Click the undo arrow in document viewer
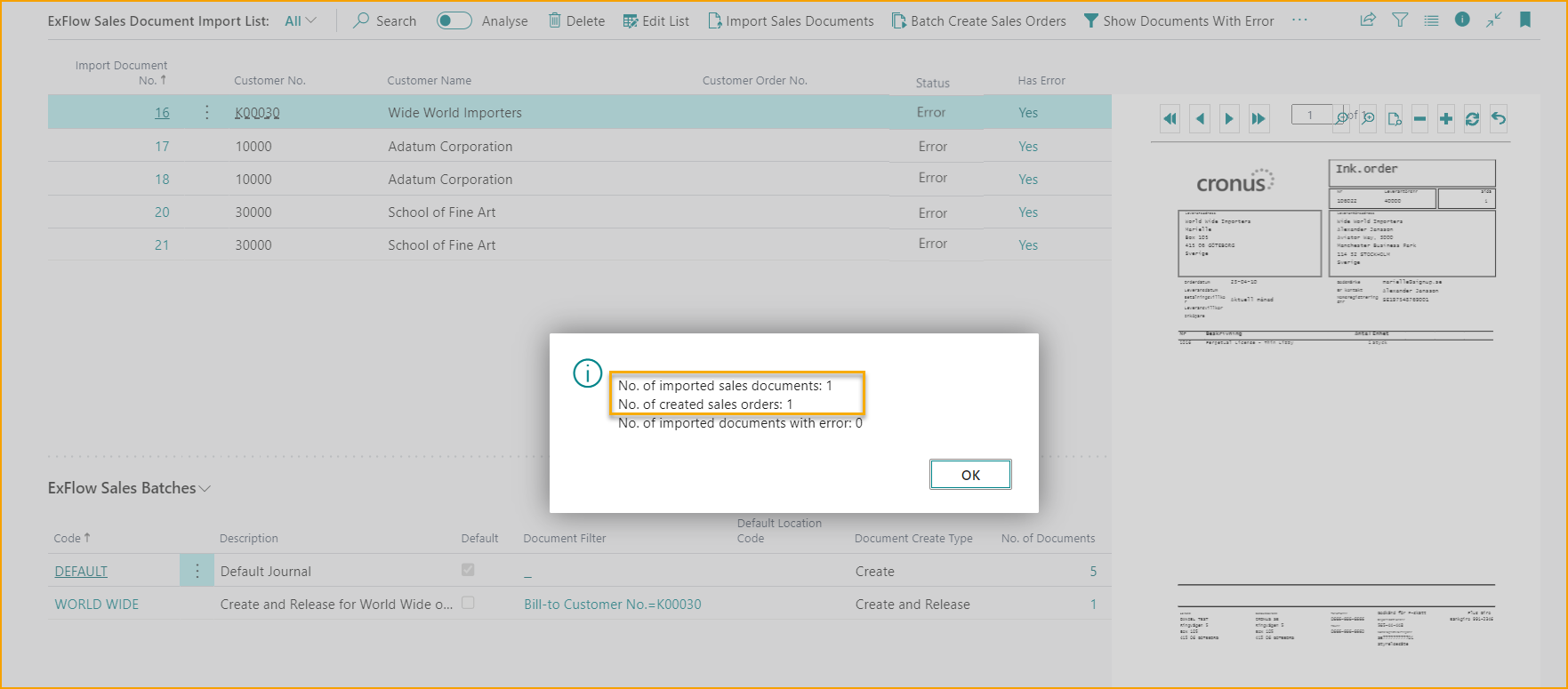Image resolution: width=1568 pixels, height=689 pixels. pos(1499,118)
